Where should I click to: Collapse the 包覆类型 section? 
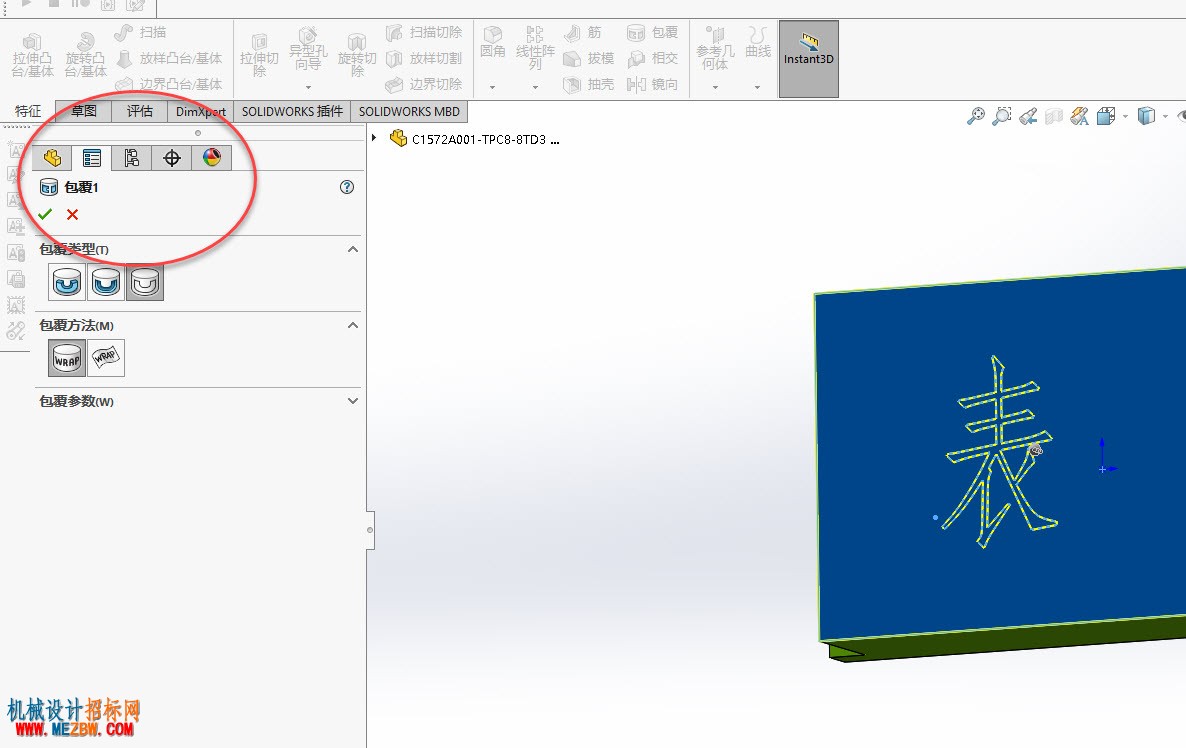pyautogui.click(x=352, y=249)
